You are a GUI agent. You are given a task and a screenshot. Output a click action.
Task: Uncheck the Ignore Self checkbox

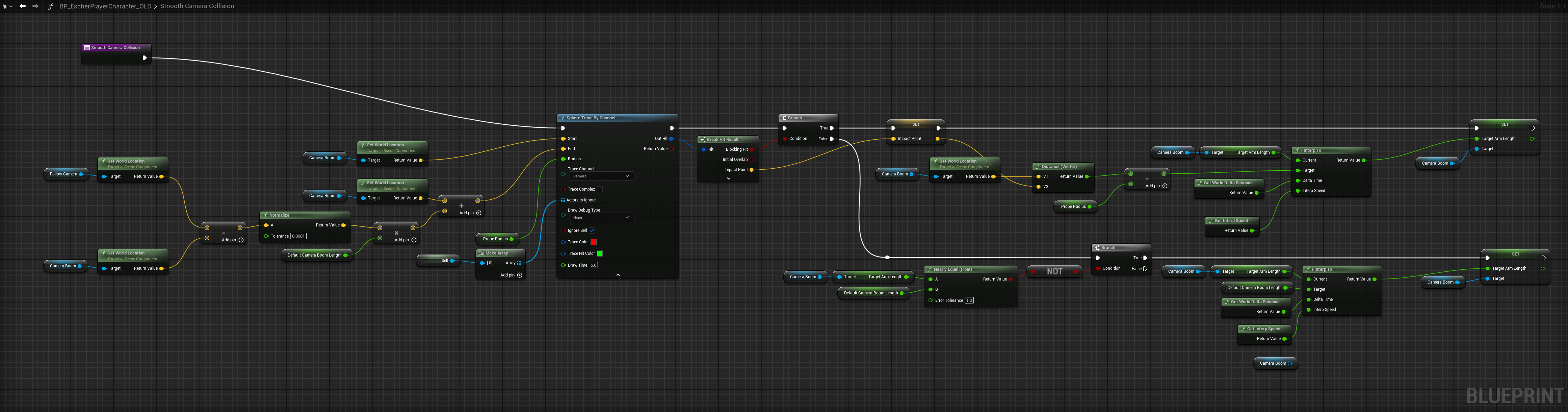click(592, 231)
